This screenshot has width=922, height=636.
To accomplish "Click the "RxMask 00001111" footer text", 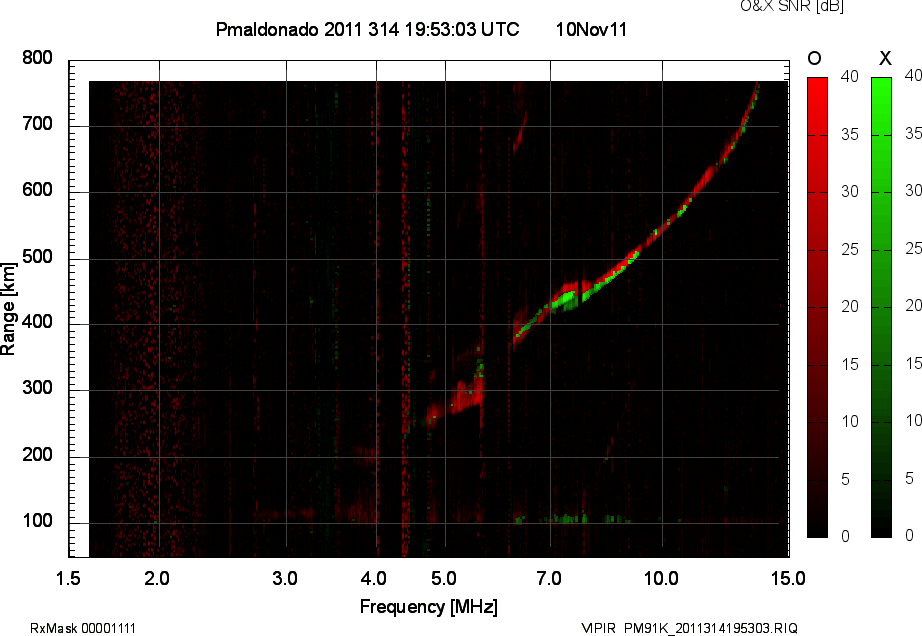I will pyautogui.click(x=83, y=628).
